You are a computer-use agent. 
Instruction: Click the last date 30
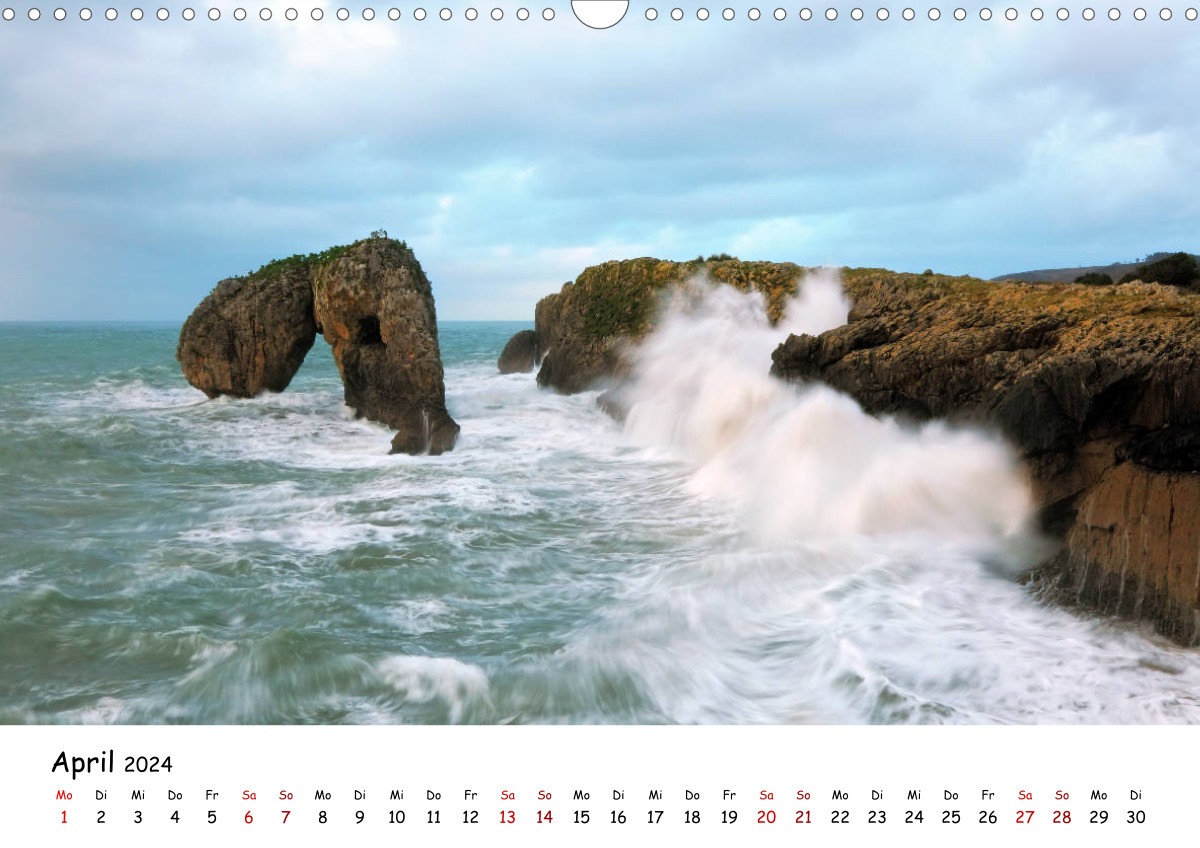coord(1137,817)
